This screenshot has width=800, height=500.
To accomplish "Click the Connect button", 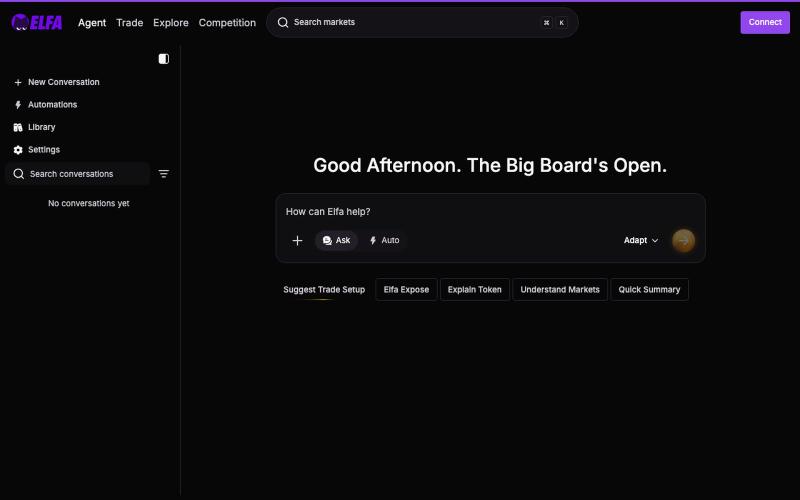I will coord(765,22).
